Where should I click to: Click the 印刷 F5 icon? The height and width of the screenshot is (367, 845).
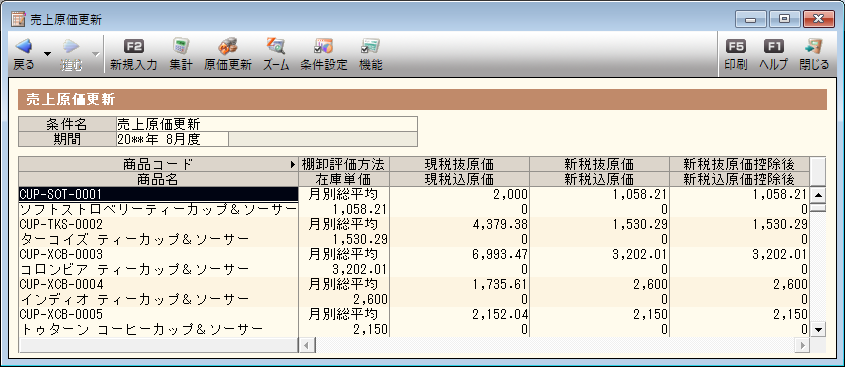(736, 46)
